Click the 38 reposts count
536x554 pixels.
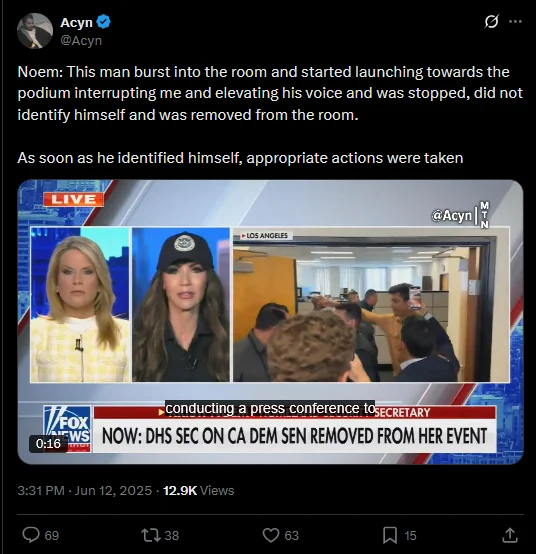172,536
